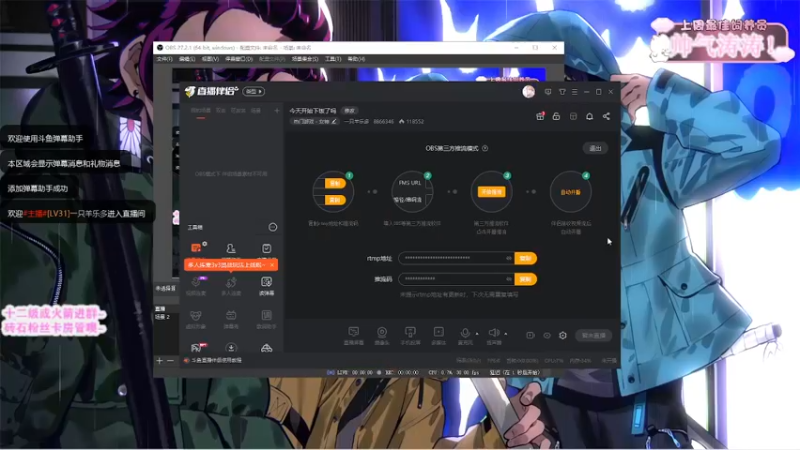Select the first scene tab with red underline
The image size is (800, 450).
tap(201, 111)
